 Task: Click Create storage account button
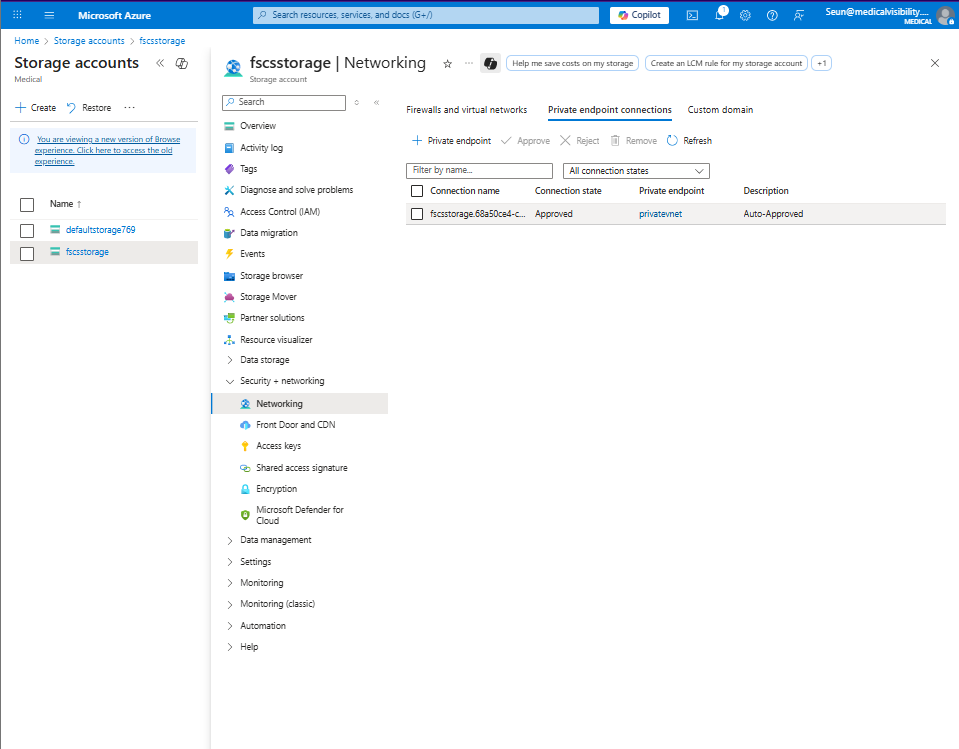pyautogui.click(x=35, y=108)
